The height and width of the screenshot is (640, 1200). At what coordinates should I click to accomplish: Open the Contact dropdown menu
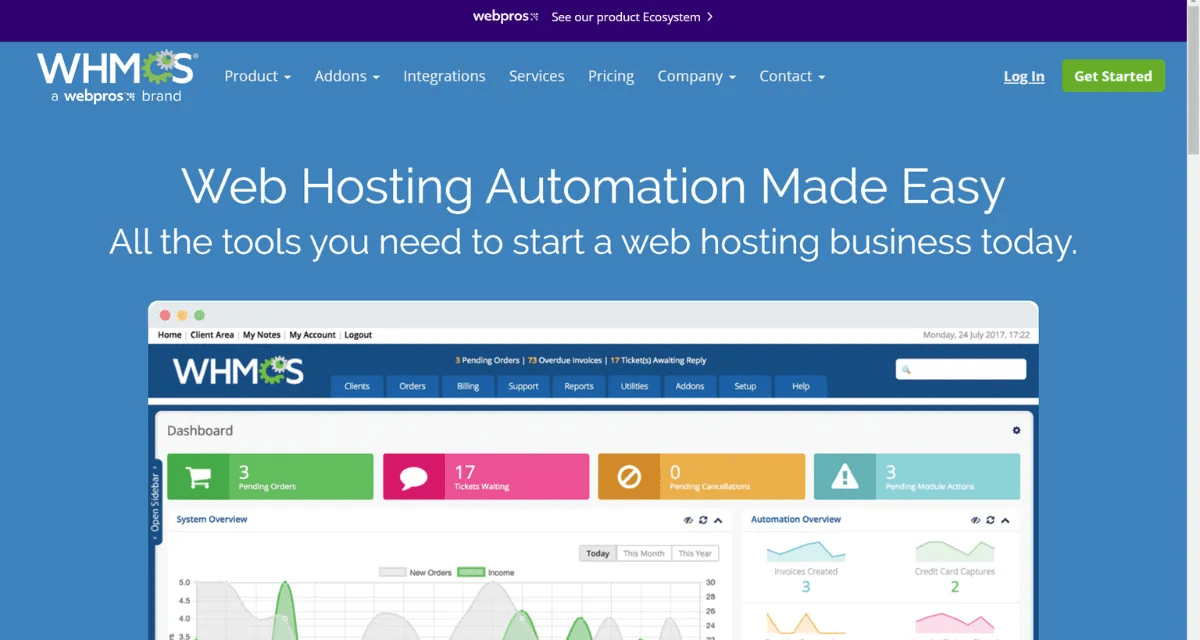(792, 76)
